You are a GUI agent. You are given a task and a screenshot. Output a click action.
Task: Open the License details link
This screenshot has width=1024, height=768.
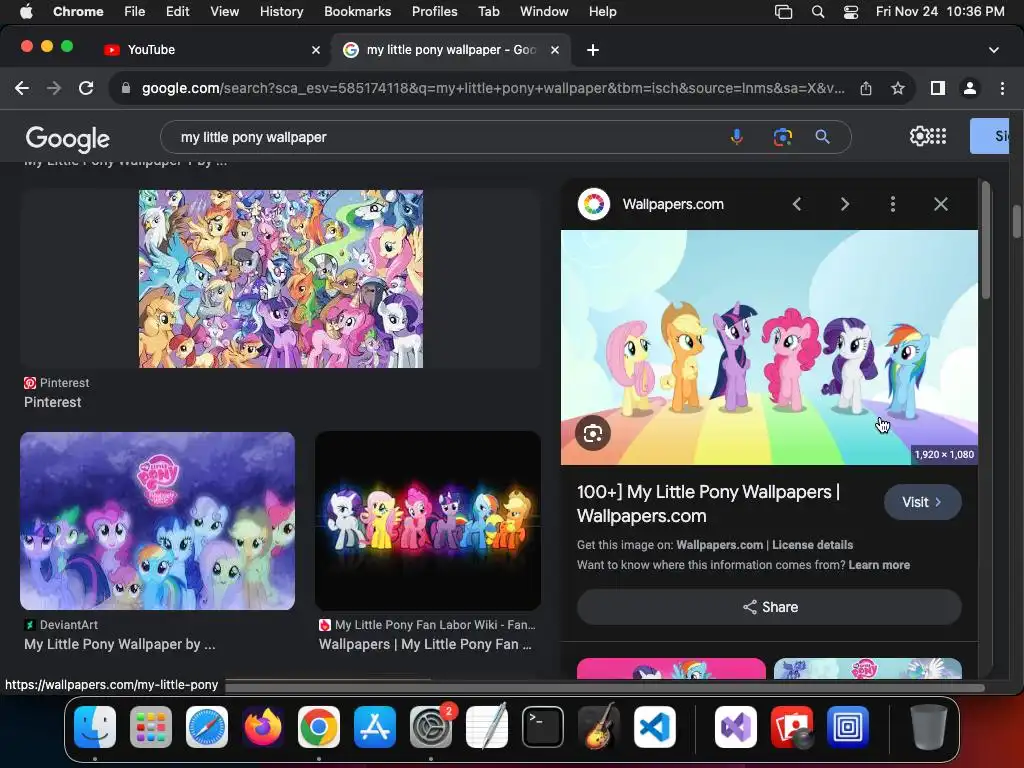(x=812, y=545)
